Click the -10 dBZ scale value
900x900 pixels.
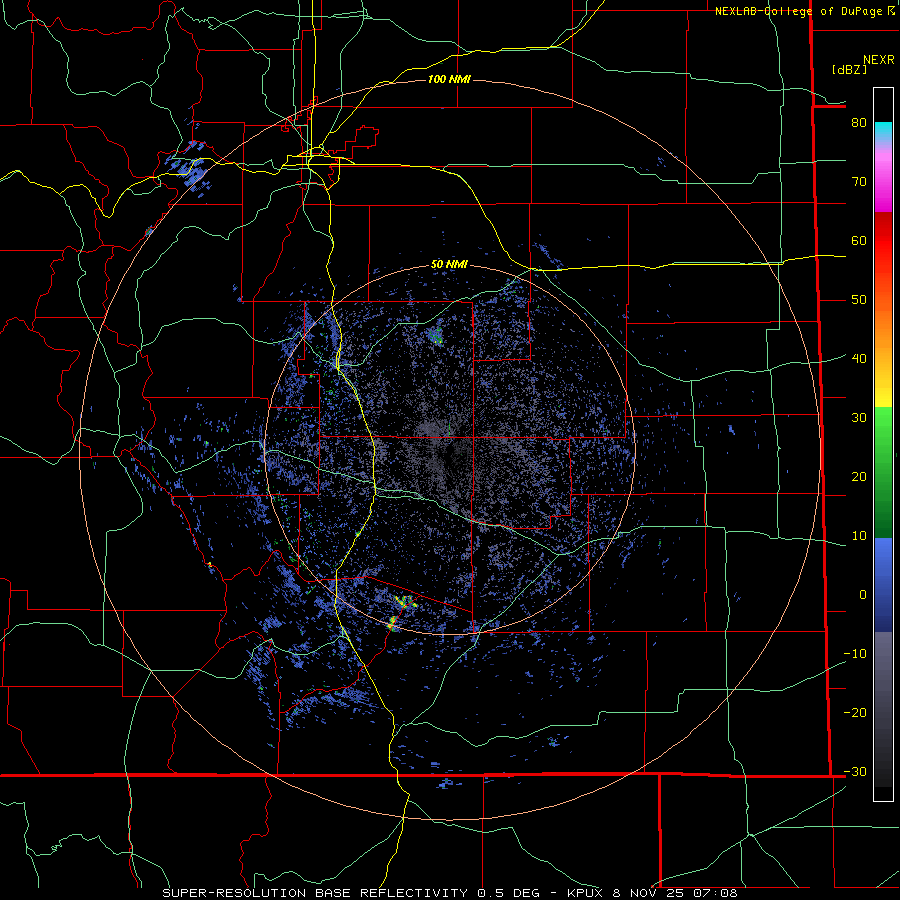click(x=855, y=653)
